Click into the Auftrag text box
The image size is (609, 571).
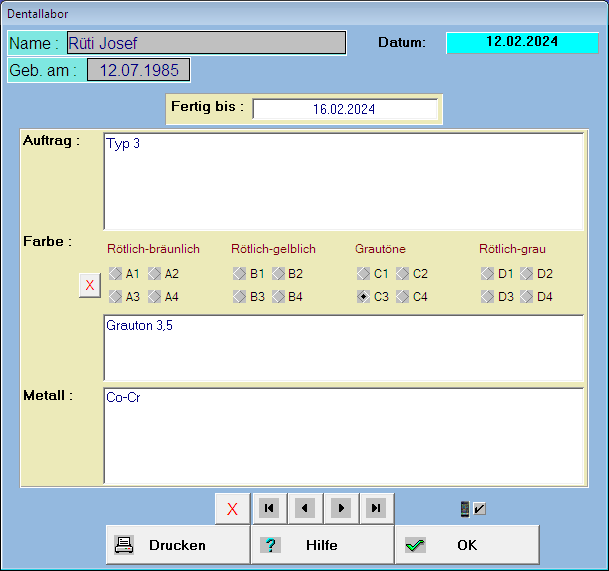point(343,181)
